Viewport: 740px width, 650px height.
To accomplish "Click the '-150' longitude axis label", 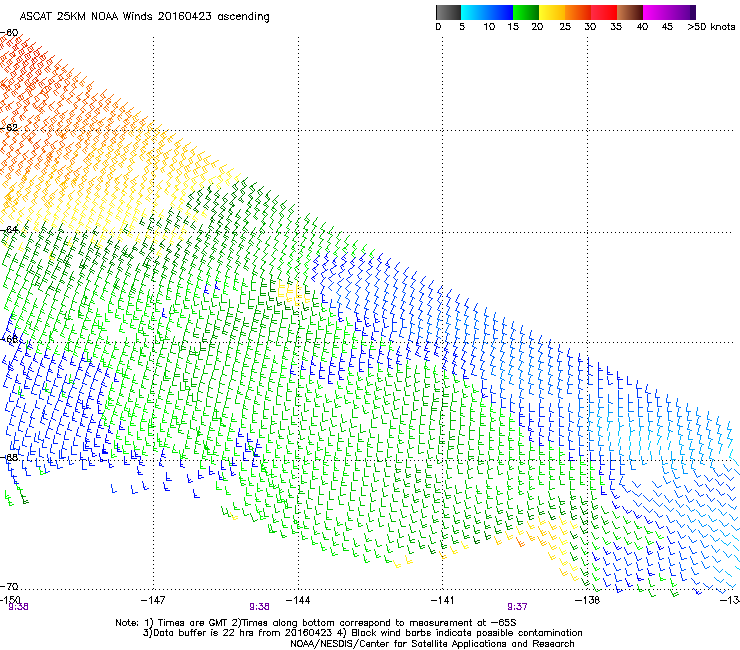I will 10,600.
